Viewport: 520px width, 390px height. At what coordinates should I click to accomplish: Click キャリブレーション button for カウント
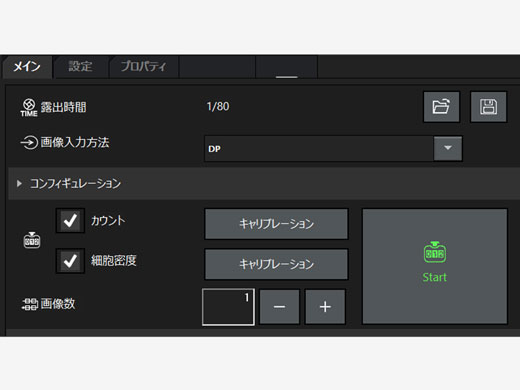pos(276,224)
